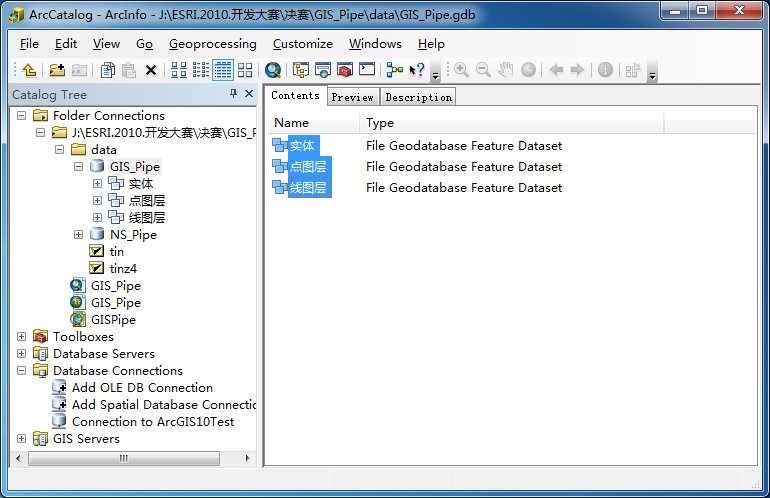Open the Python window icon
The width and height of the screenshot is (770, 498).
(x=367, y=70)
